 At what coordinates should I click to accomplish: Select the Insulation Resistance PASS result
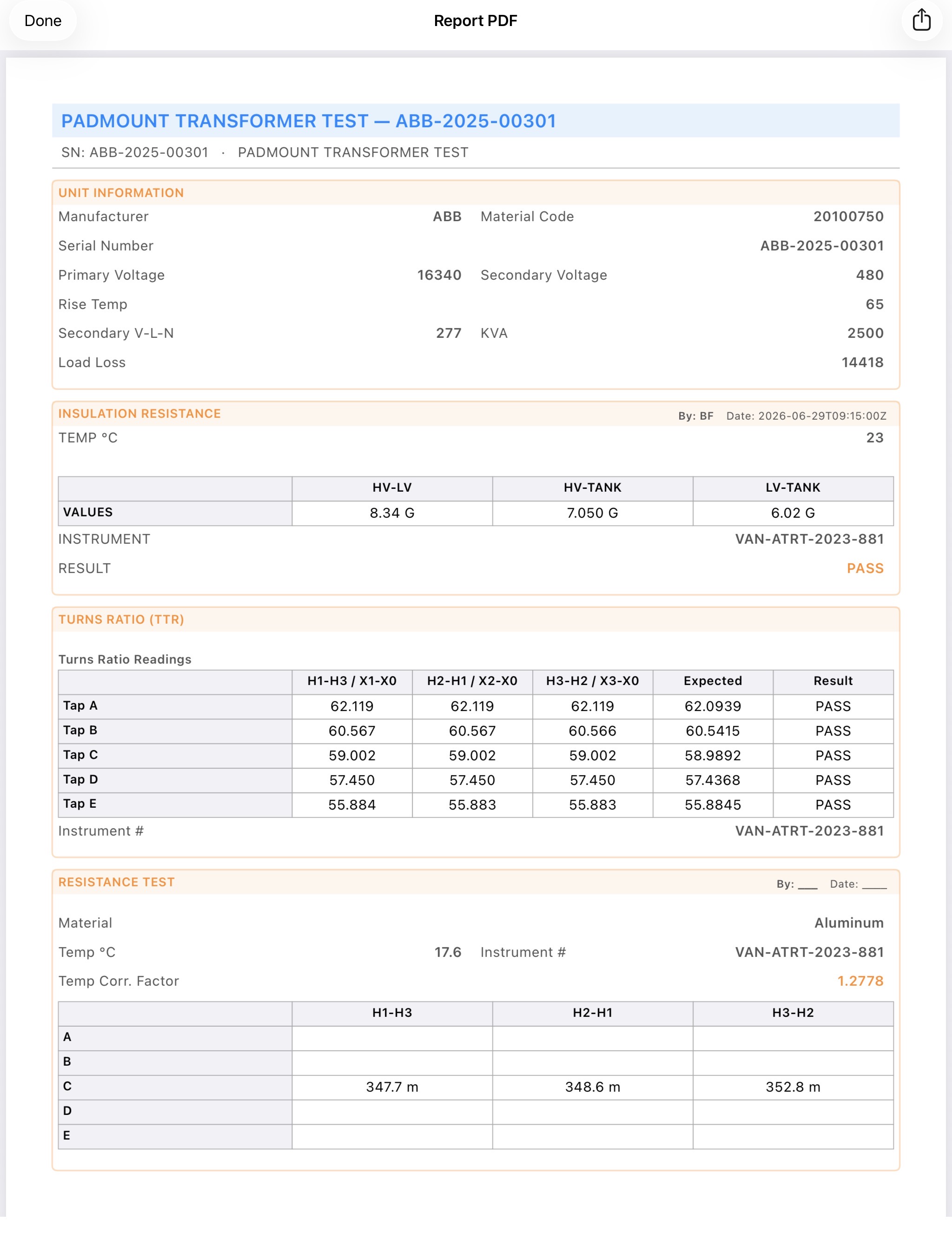click(x=865, y=568)
